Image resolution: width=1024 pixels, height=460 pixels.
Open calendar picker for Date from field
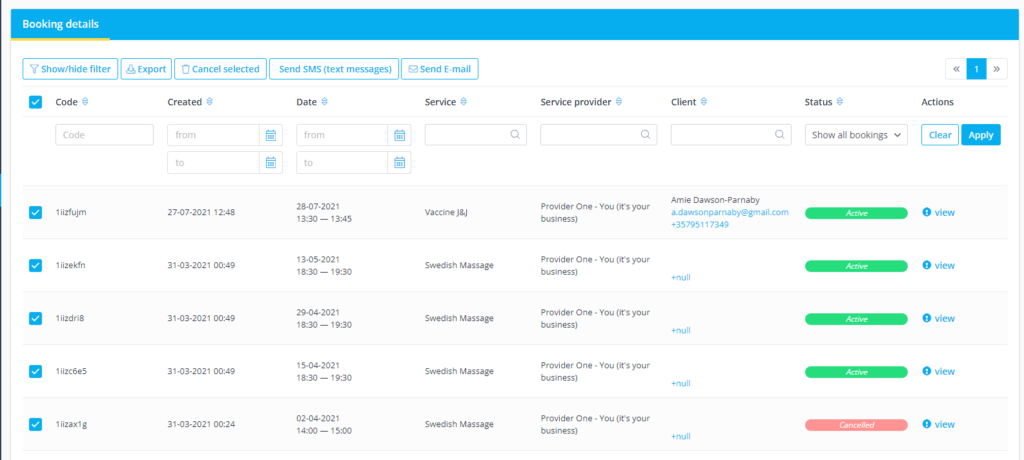(400, 135)
